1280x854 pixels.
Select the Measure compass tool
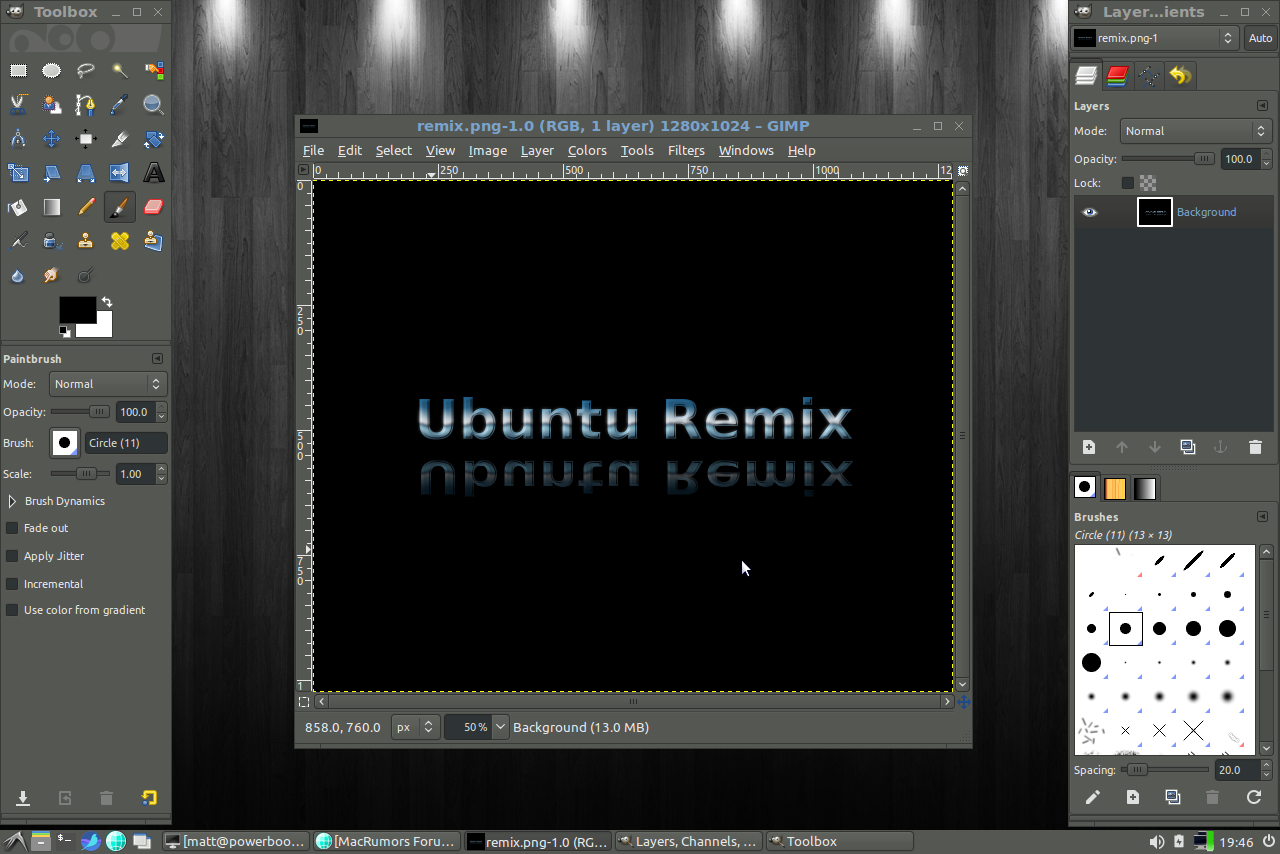click(18, 139)
